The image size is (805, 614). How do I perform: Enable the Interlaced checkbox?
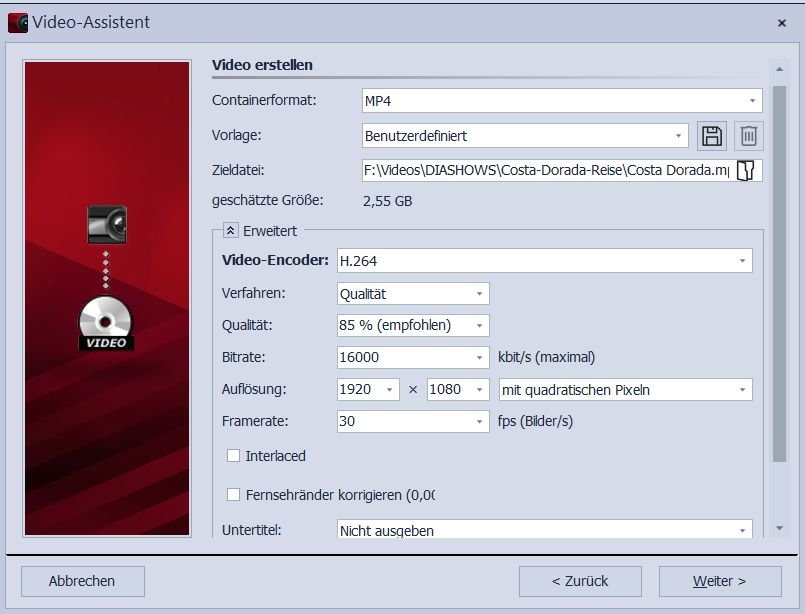coord(234,456)
